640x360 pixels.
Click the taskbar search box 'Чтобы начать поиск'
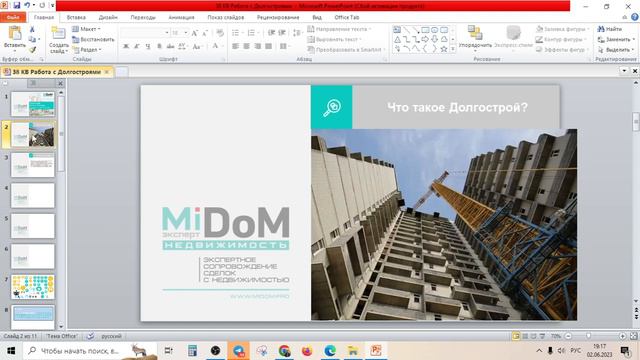90,351
